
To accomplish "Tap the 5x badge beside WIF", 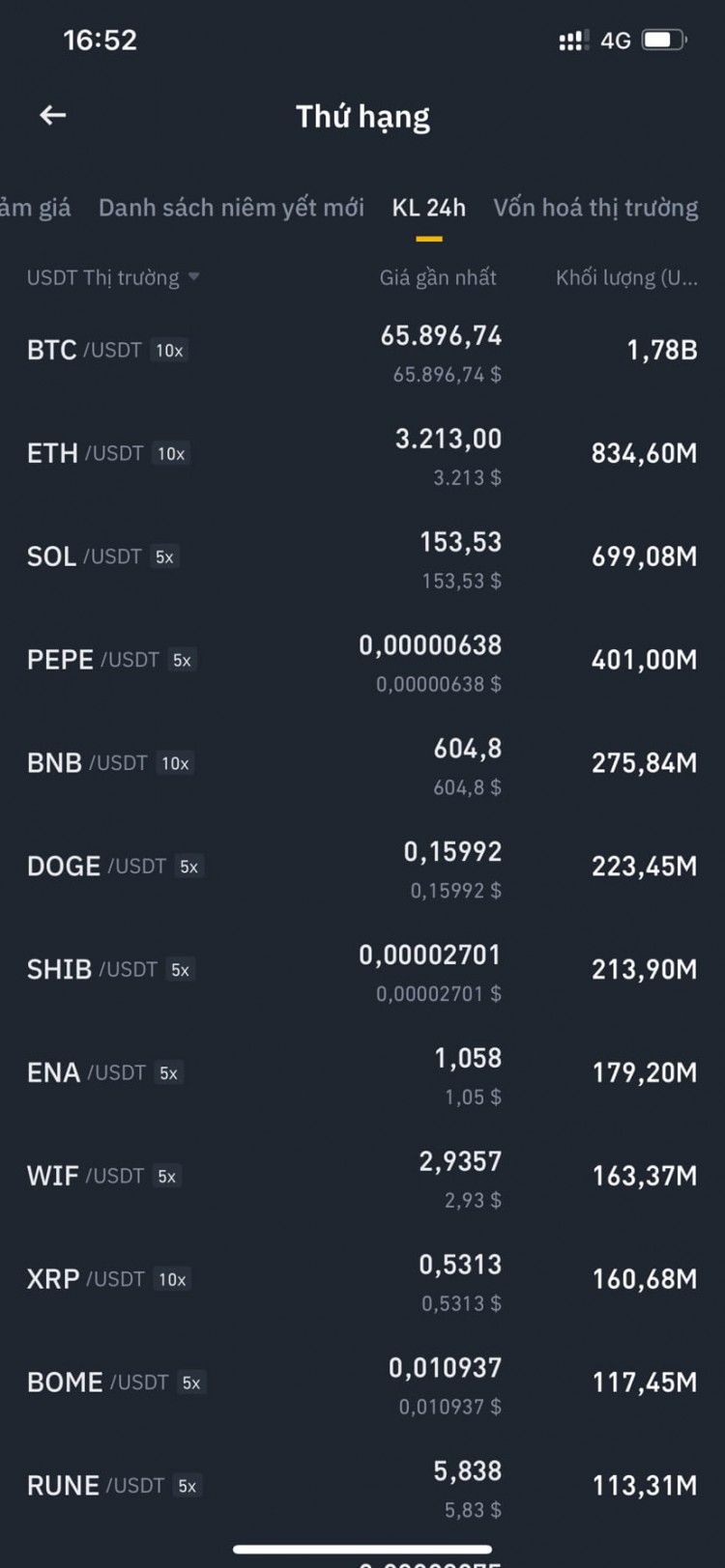I will pos(166,1176).
